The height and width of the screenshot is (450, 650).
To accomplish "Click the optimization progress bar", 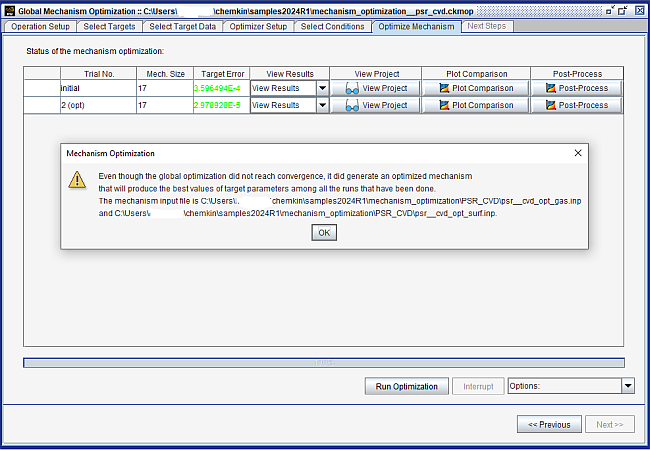I will (x=324, y=363).
